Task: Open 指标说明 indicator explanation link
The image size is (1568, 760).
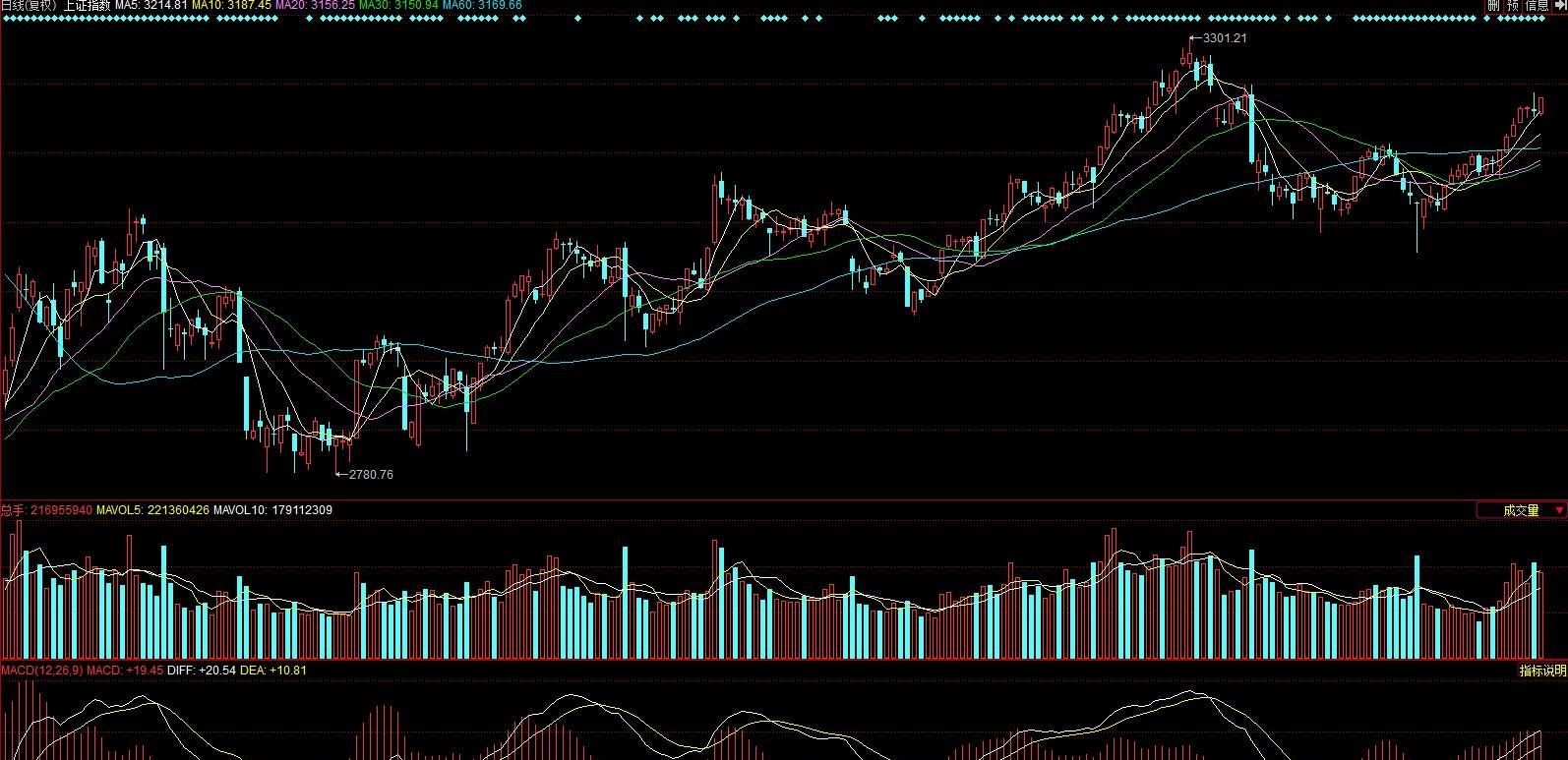Action: 1541,671
